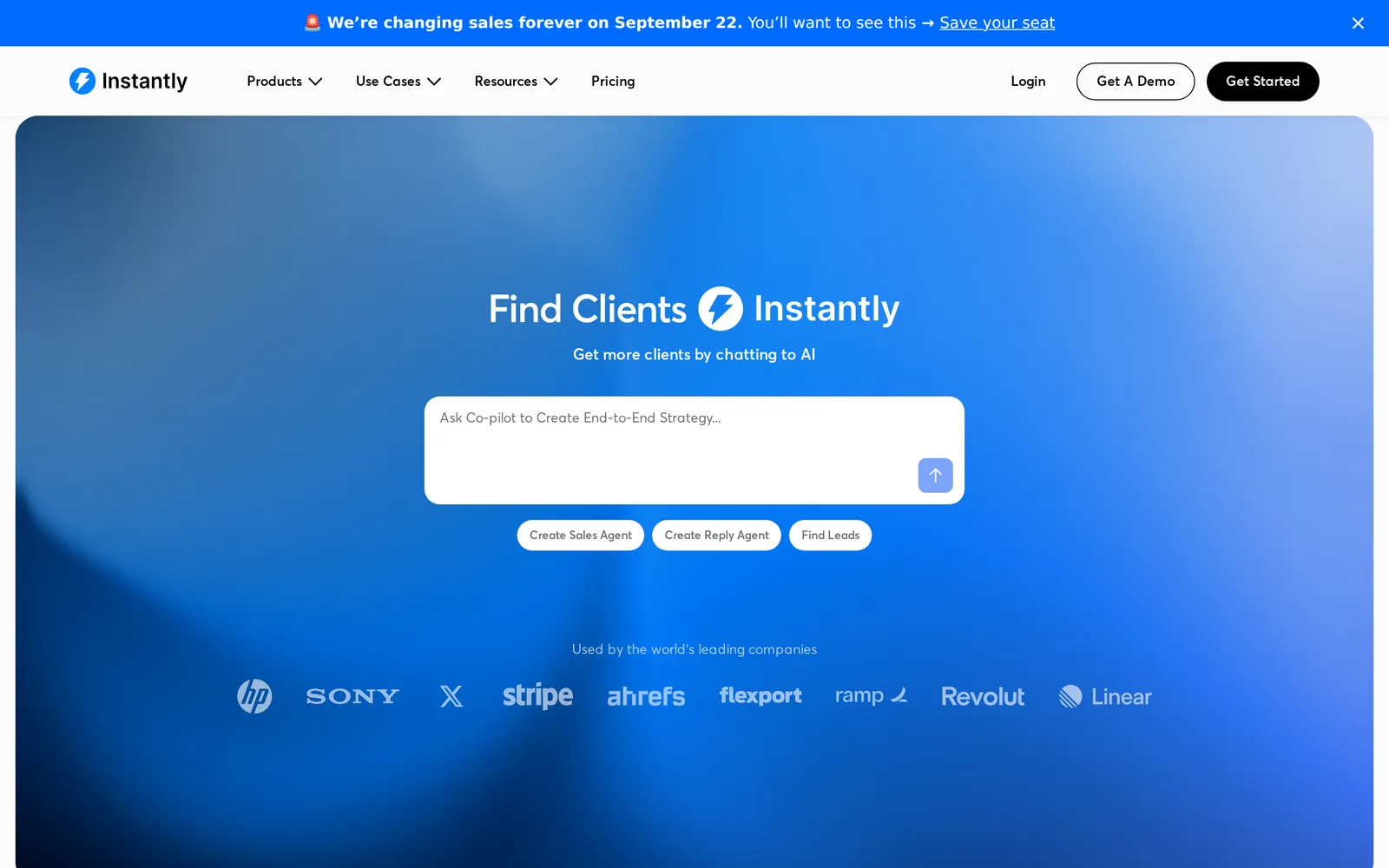This screenshot has height=868, width=1389.
Task: Click the Flexport logo
Action: coord(760,695)
